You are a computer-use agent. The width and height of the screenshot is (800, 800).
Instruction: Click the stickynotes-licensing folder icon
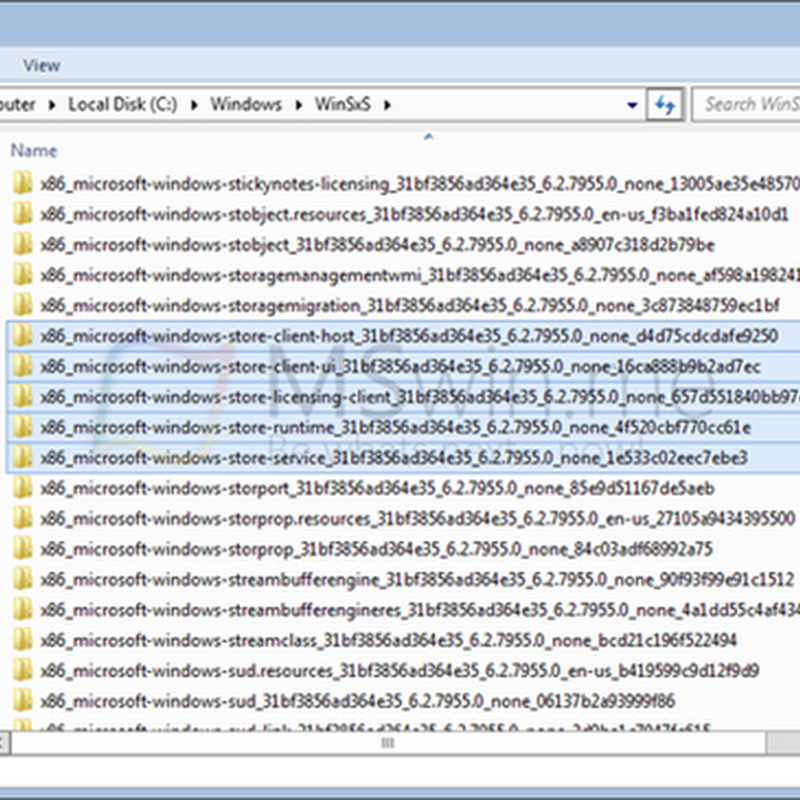click(x=22, y=183)
